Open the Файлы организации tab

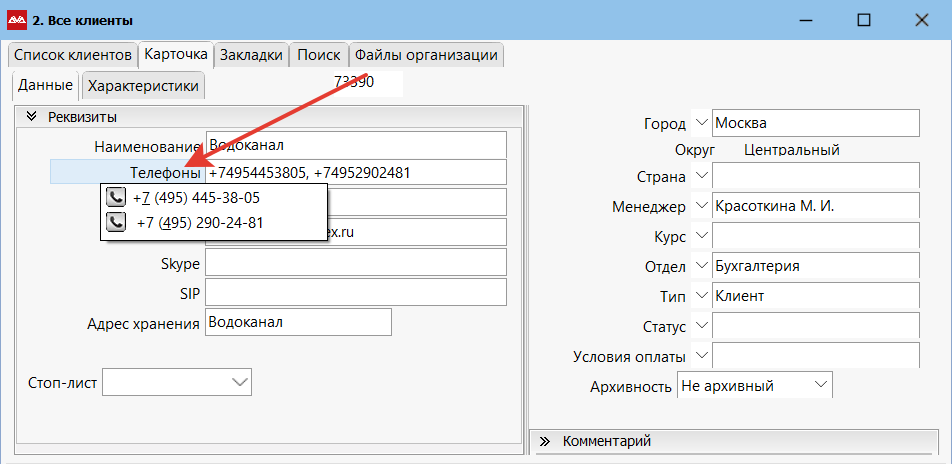[426, 55]
